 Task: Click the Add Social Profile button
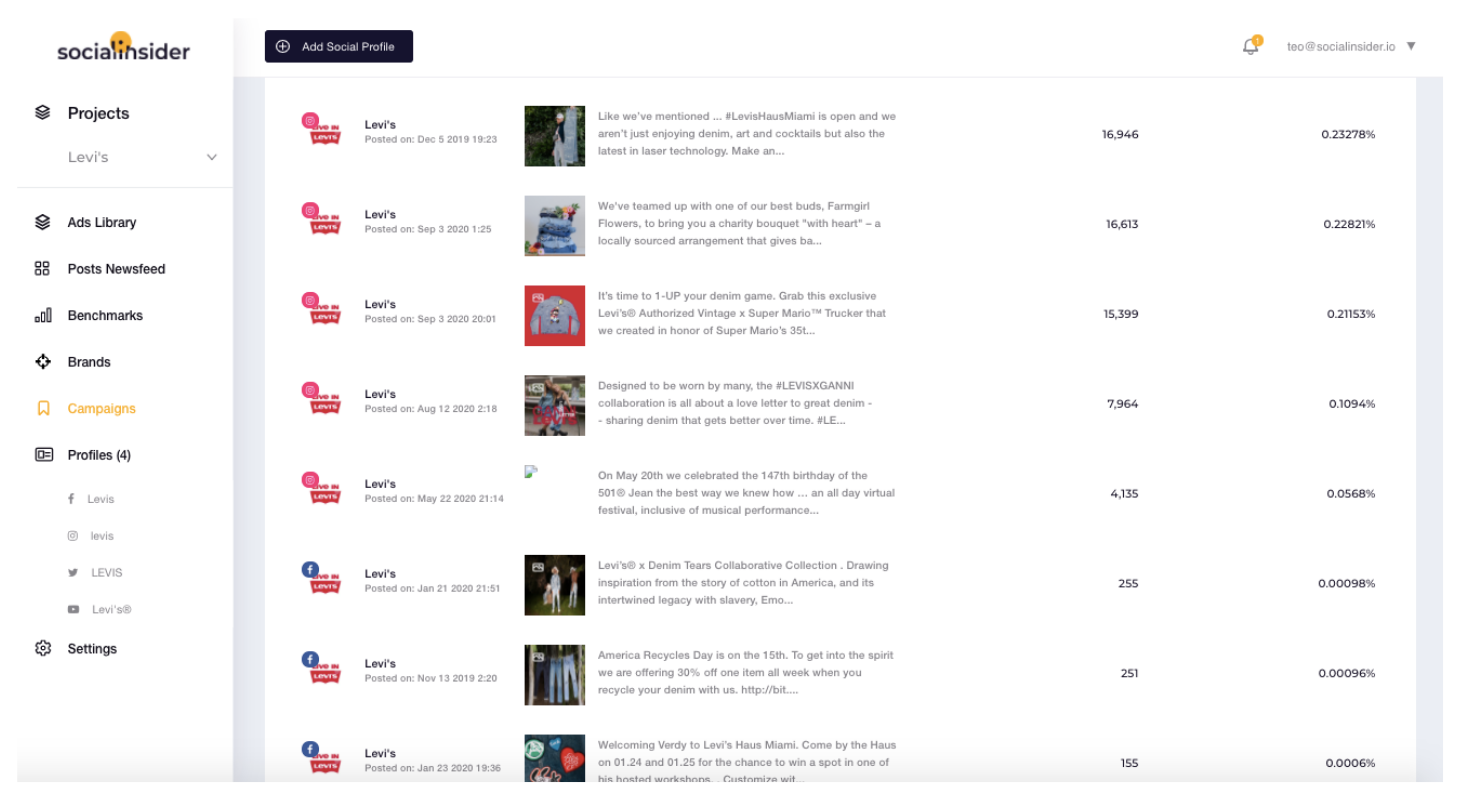(x=338, y=46)
